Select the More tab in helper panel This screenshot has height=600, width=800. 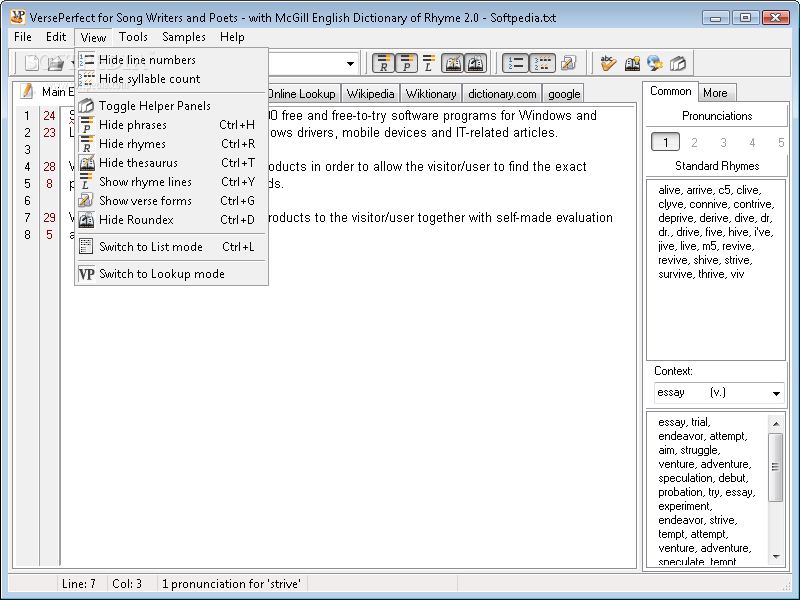click(x=715, y=92)
